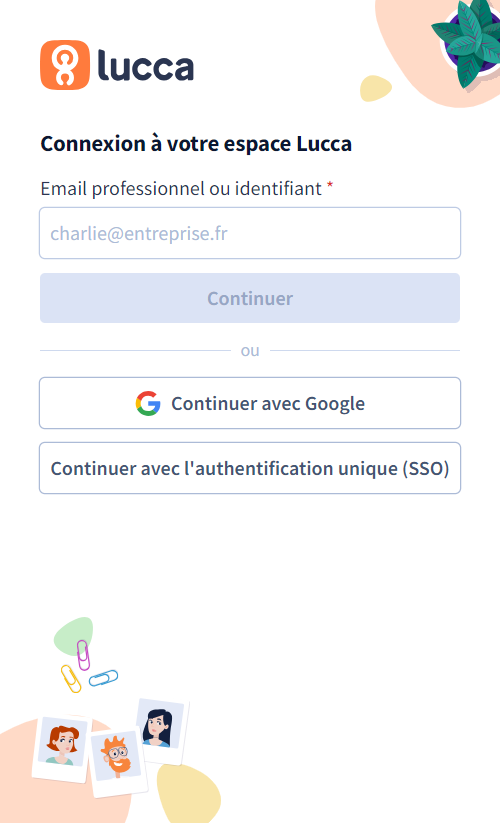Select the red-haired woman polaroid photo
500x823 pixels.
[62, 749]
